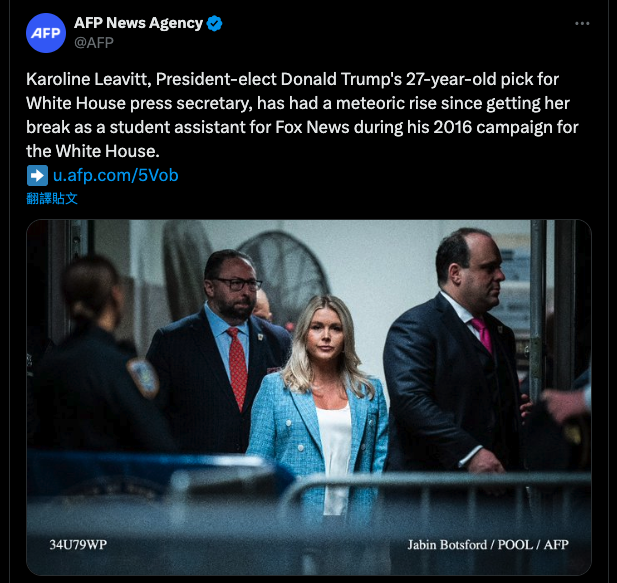Click the blue verified badge
Image resolution: width=617 pixels, height=583 pixels.
pos(214,23)
